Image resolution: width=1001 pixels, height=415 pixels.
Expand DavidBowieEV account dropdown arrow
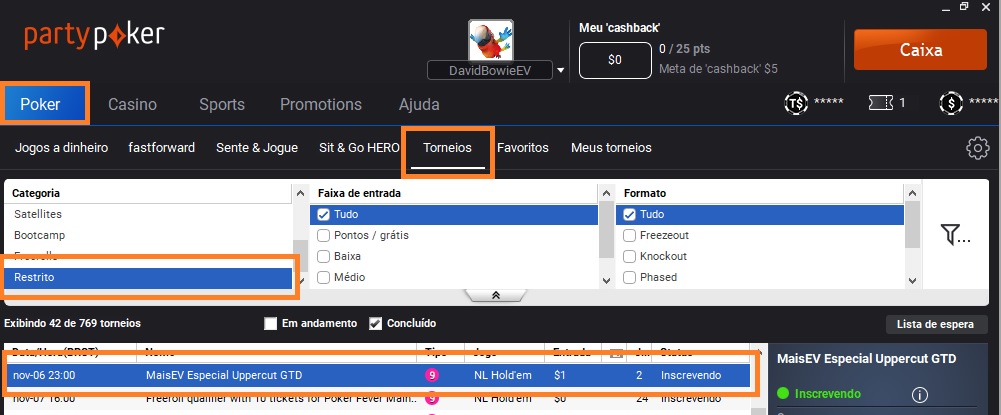pyautogui.click(x=561, y=70)
